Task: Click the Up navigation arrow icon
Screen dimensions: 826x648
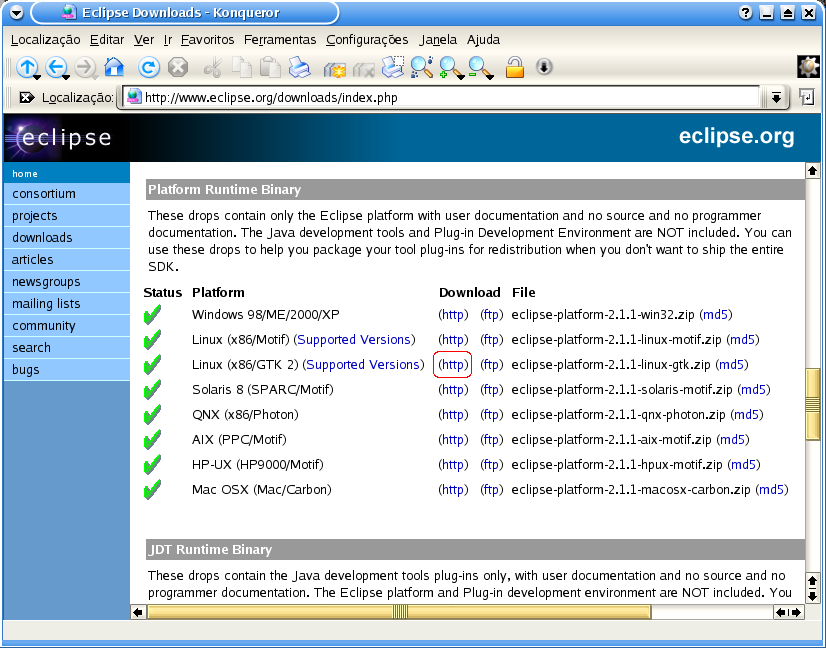Action: pyautogui.click(x=27, y=67)
